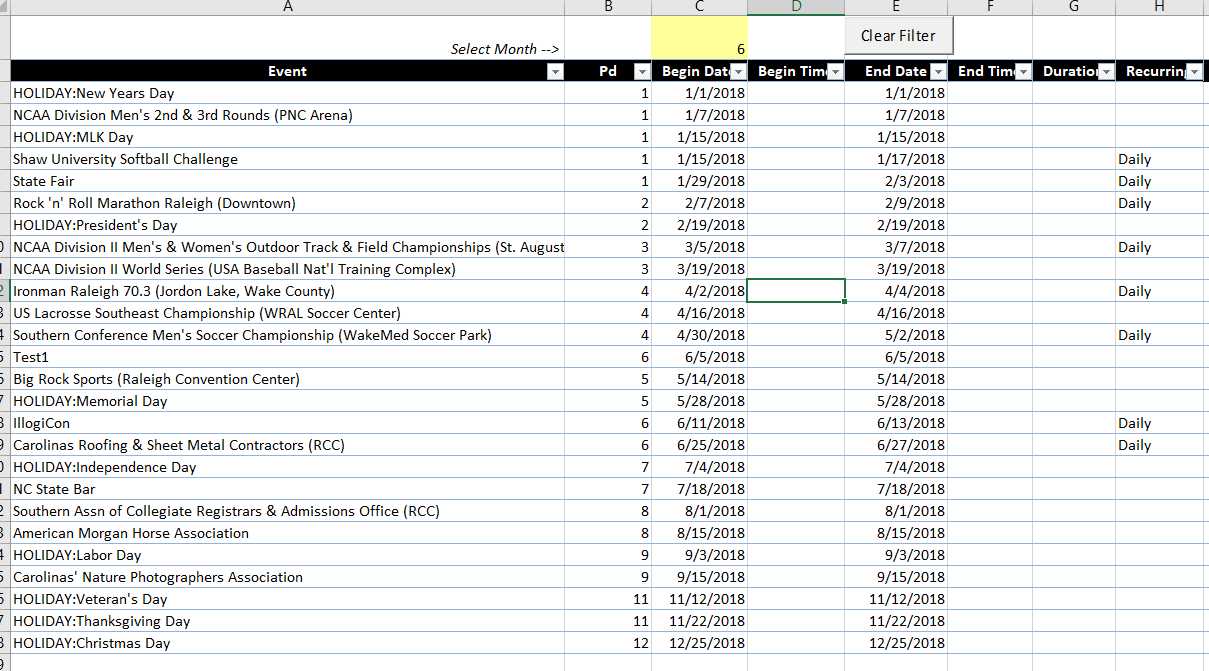Open the Pd column filter dropdown
Image resolution: width=1209 pixels, height=671 pixels.
pos(642,72)
